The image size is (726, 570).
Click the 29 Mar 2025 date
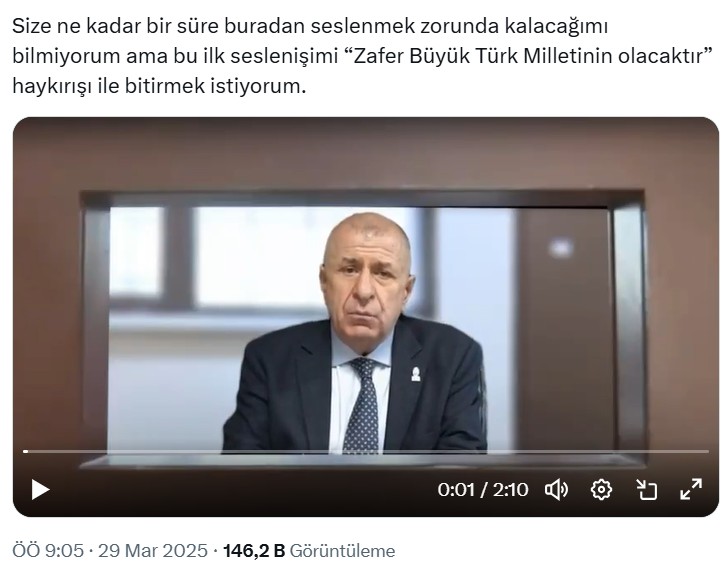pyautogui.click(x=153, y=551)
